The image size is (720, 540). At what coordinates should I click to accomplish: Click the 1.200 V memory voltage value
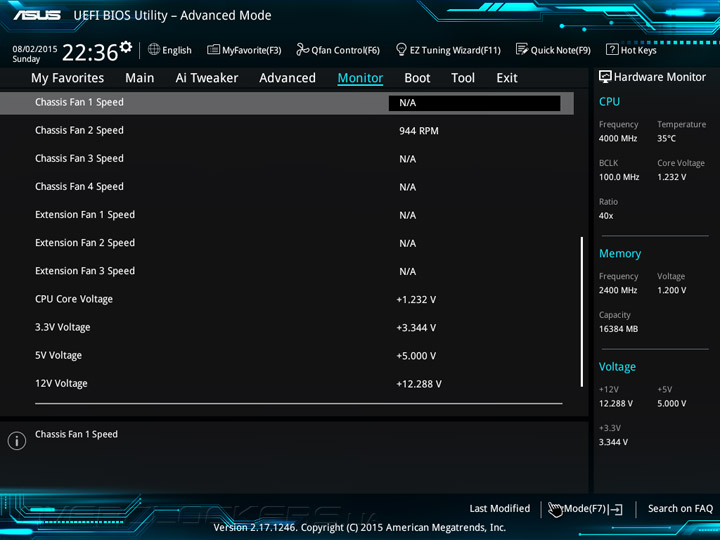[x=672, y=290]
